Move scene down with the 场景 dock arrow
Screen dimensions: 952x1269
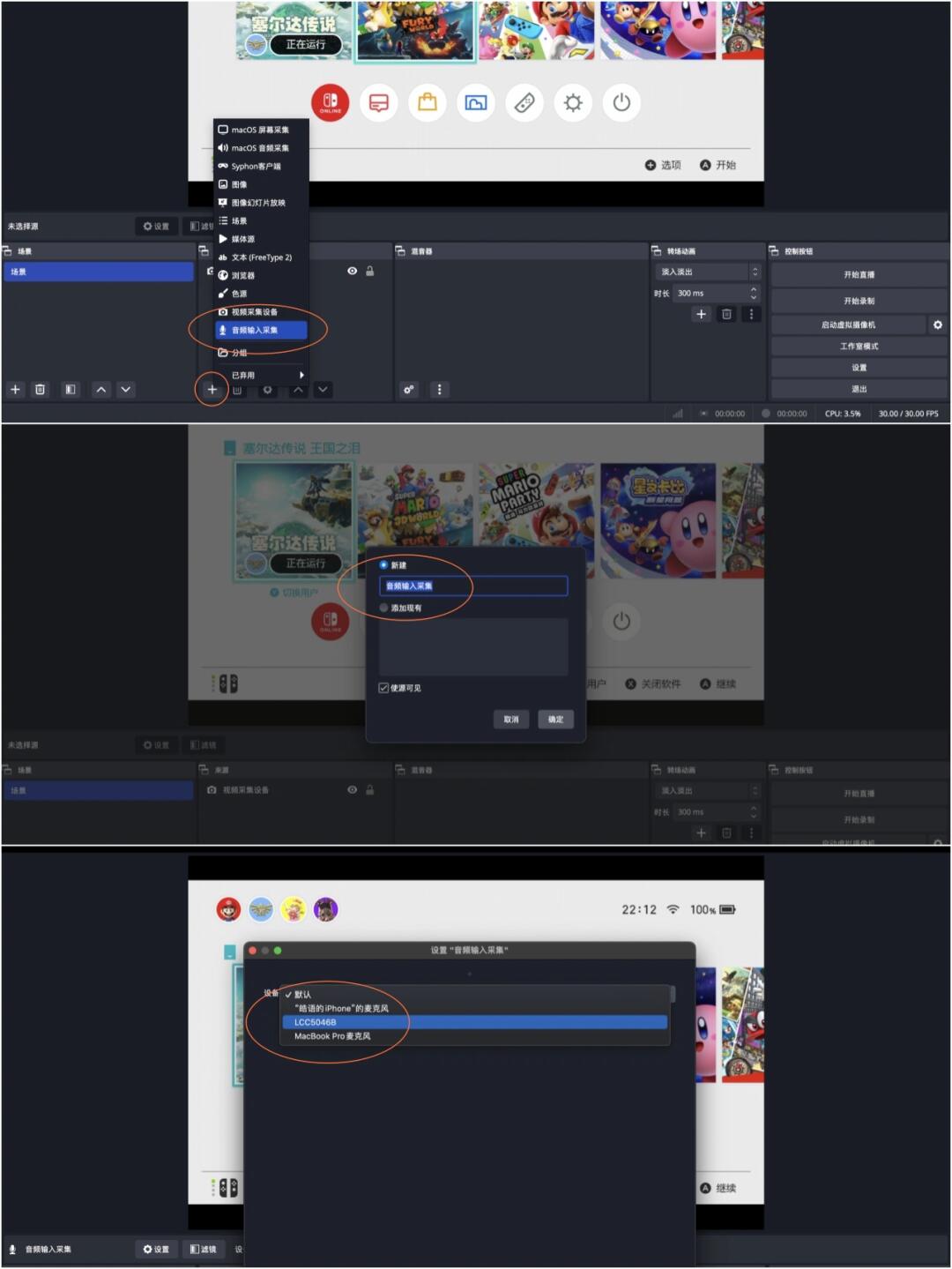pyautogui.click(x=126, y=389)
